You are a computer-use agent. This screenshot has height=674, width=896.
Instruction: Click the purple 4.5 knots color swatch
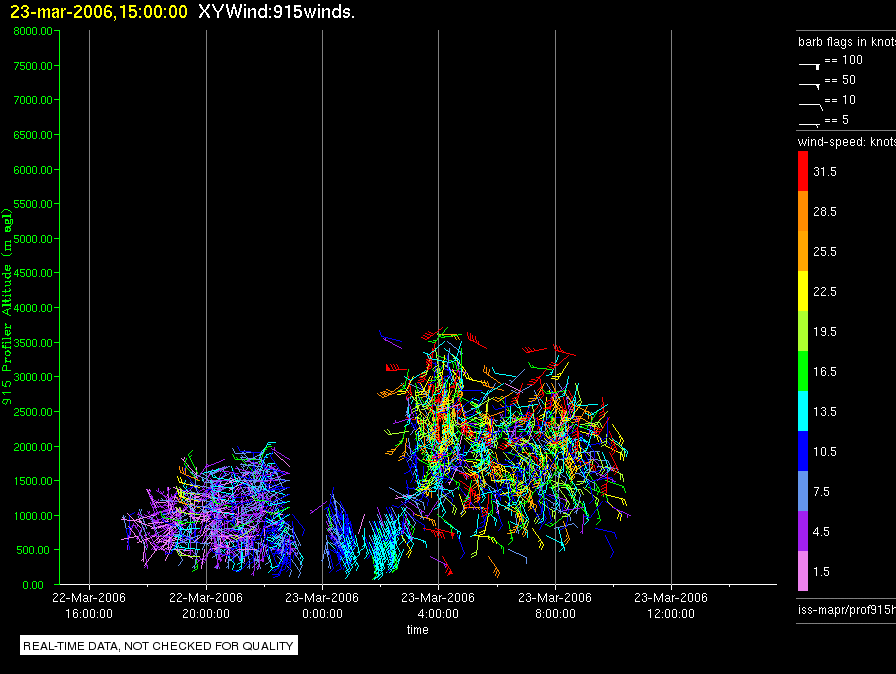803,531
